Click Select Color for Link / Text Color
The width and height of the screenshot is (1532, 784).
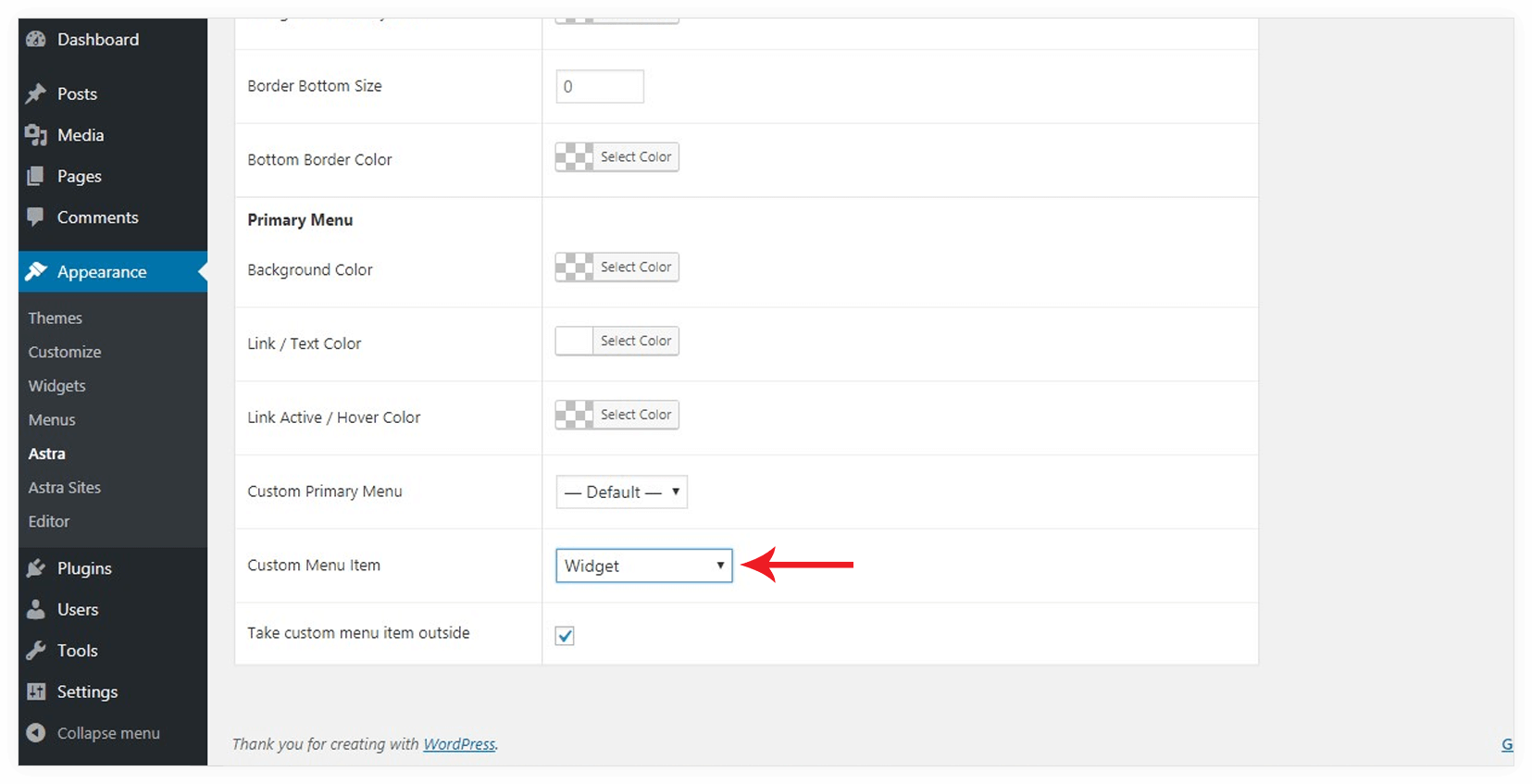636,342
